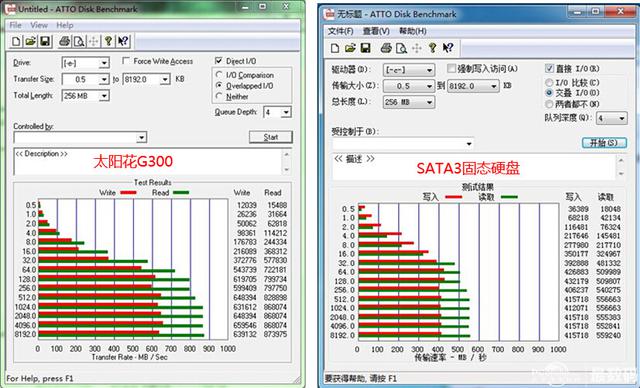This screenshot has width=640, height=388.
Task: Click ATTO app icon in Untitled title bar
Action: pos(11,9)
